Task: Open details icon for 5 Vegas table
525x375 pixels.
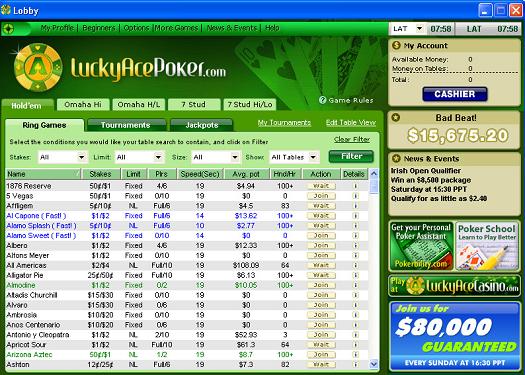Action: click(355, 196)
